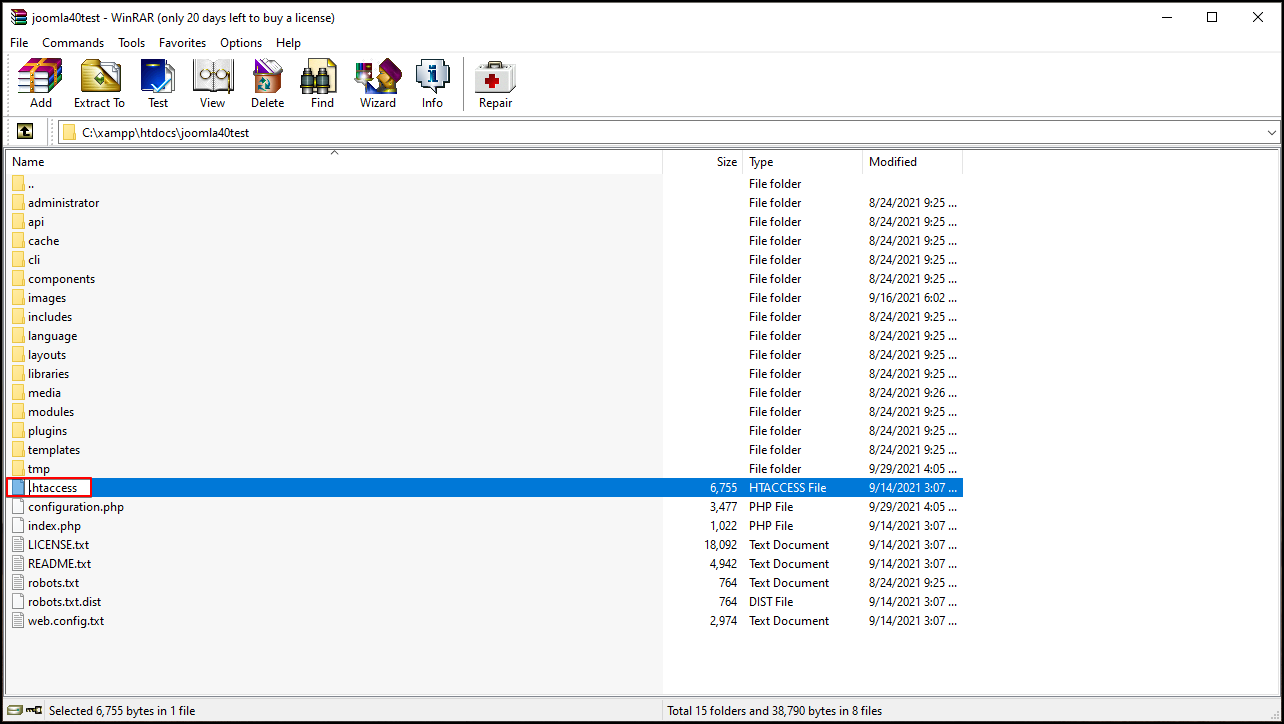Viewport: 1284px width, 724px height.
Task: Select the index.php file
Action: [x=54, y=526]
